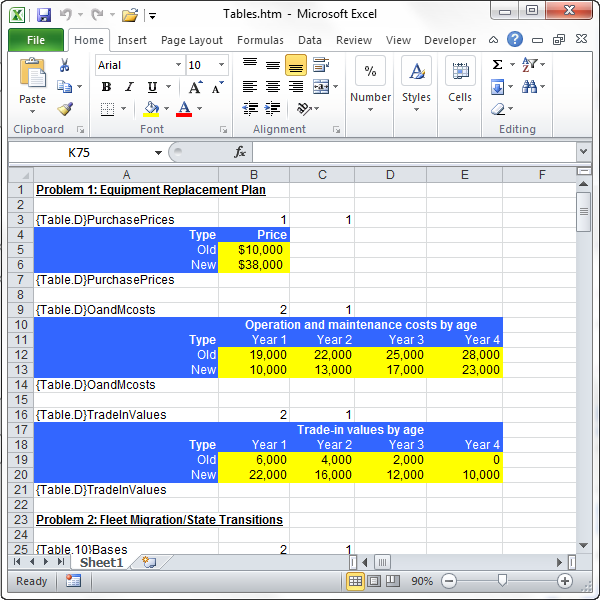Click the Save icon in quick access toolbar
Image resolution: width=600 pixels, height=600 pixels.
pos(43,15)
